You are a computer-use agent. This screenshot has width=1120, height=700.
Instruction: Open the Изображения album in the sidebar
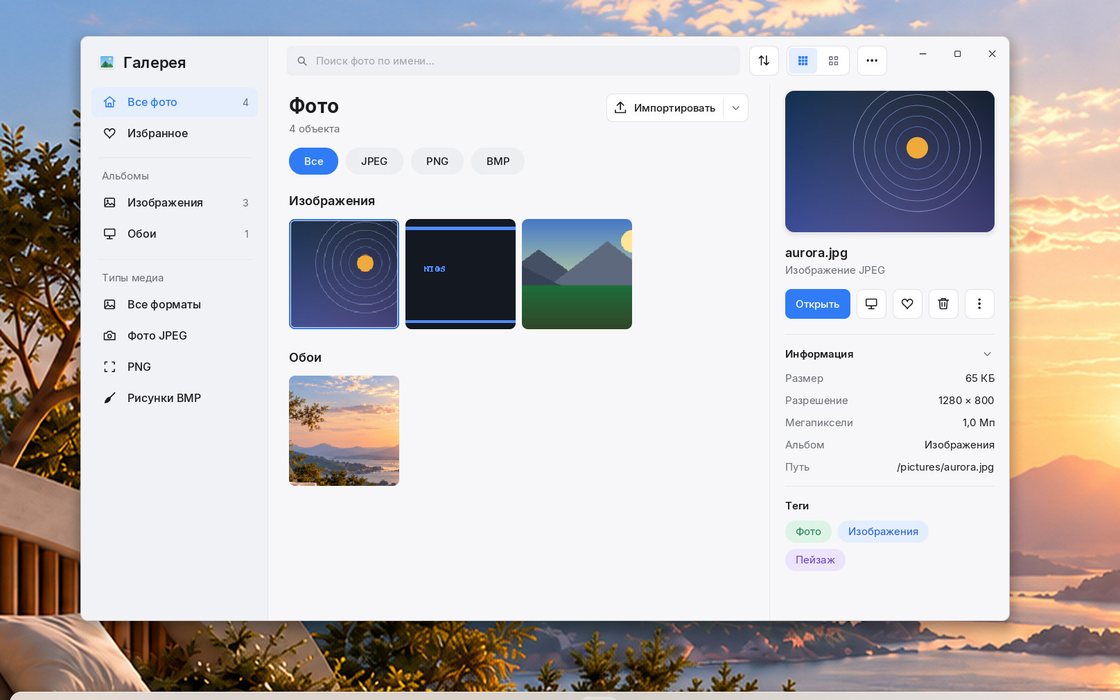[174, 203]
